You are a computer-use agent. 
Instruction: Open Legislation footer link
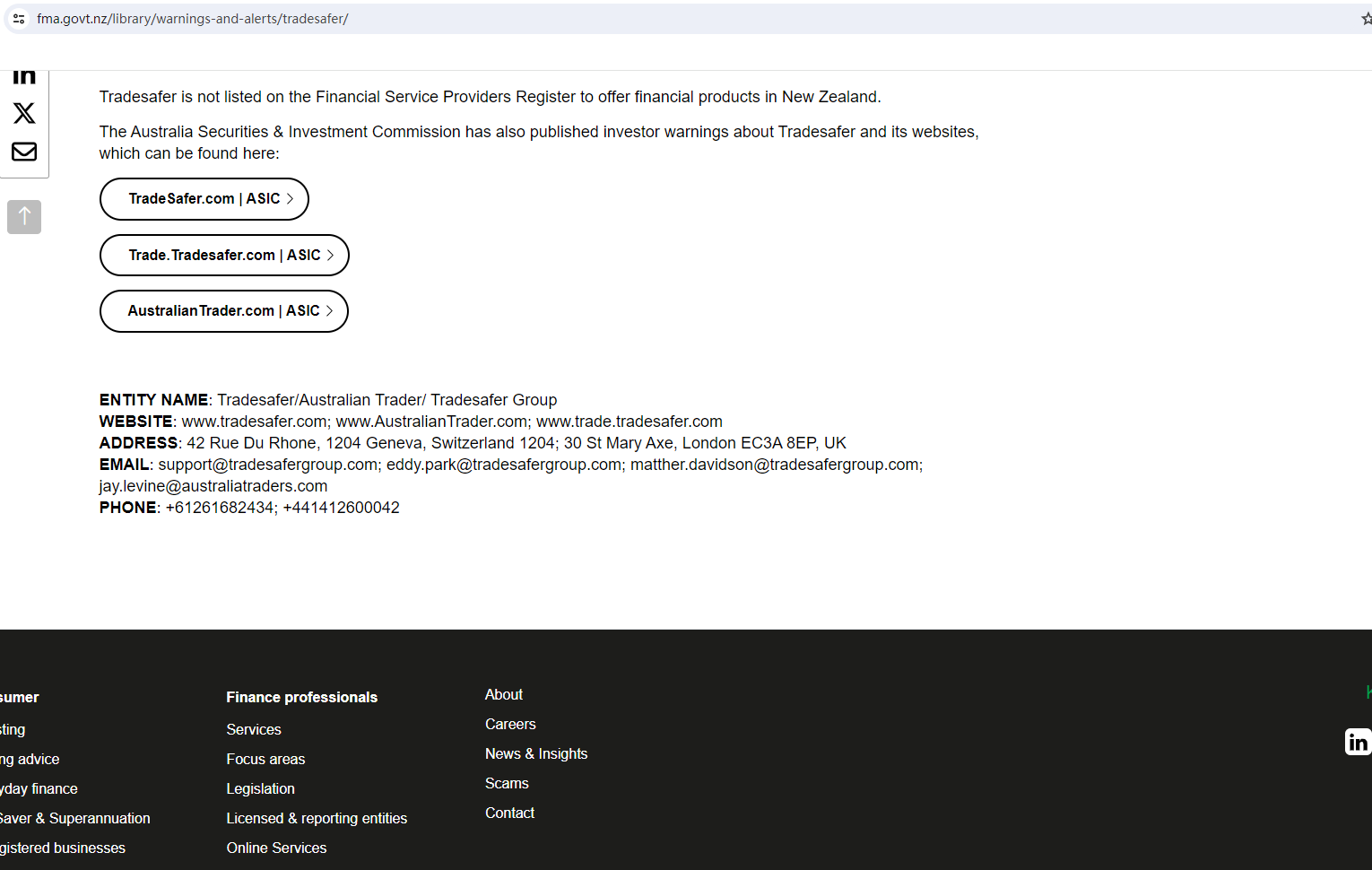(x=260, y=789)
